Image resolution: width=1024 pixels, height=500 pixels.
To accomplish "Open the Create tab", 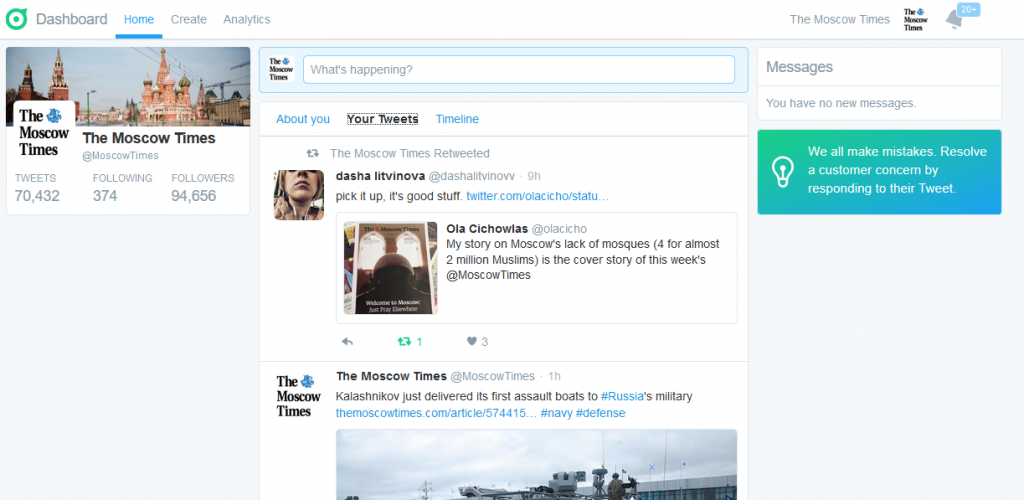I will 189,20.
